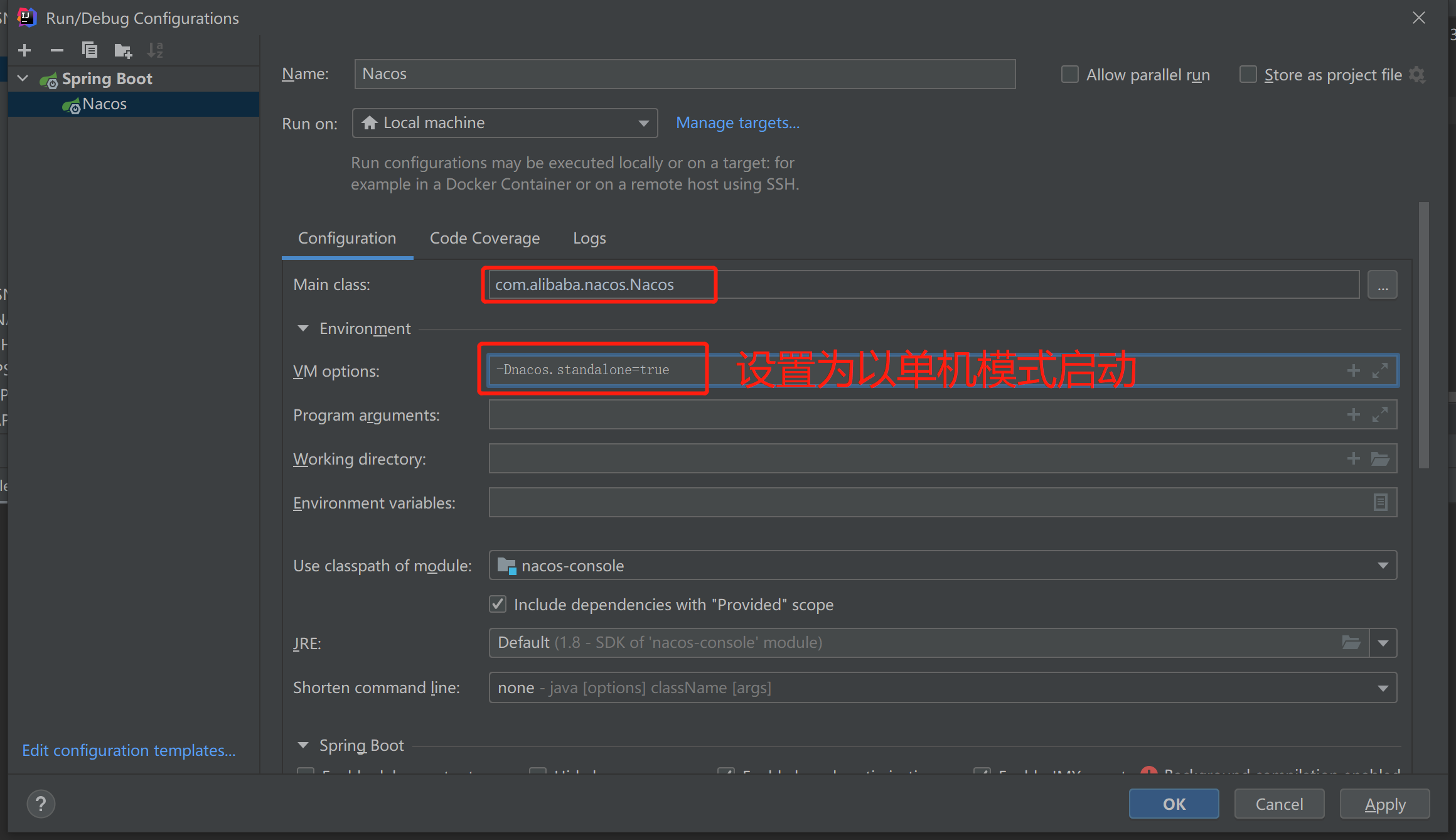Click the Cancel button
The image size is (1456, 840).
pos(1279,804)
